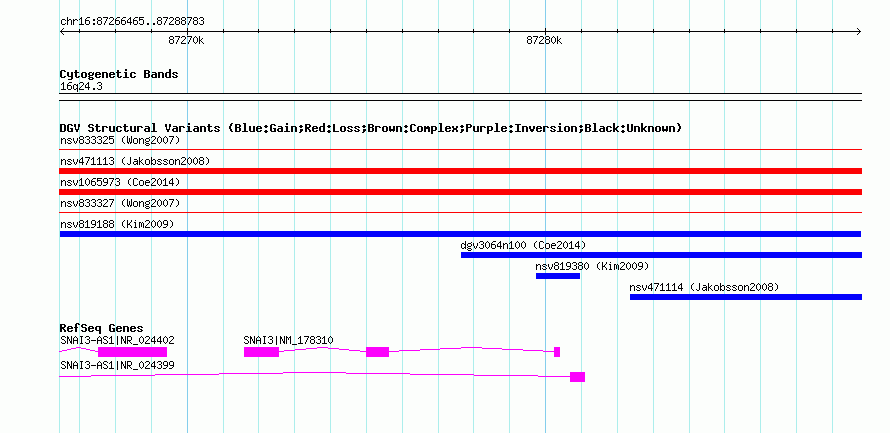Click the dgv3064n100 (Coe2014) label
The image size is (890, 433).
523,245
